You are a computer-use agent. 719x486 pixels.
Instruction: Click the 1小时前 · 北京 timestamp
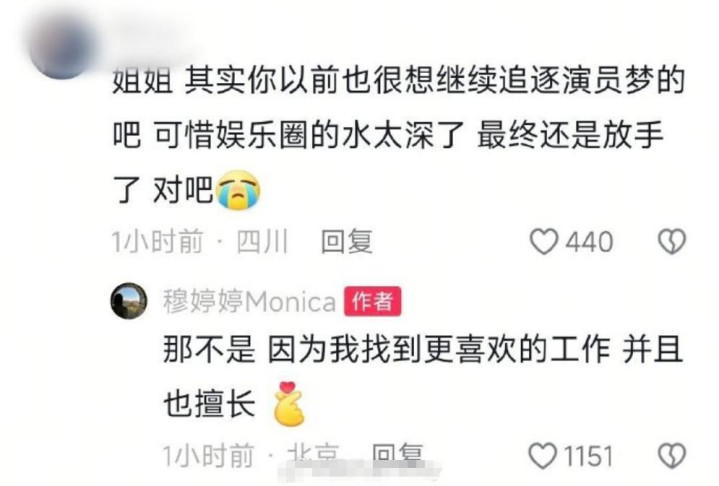[251, 455]
